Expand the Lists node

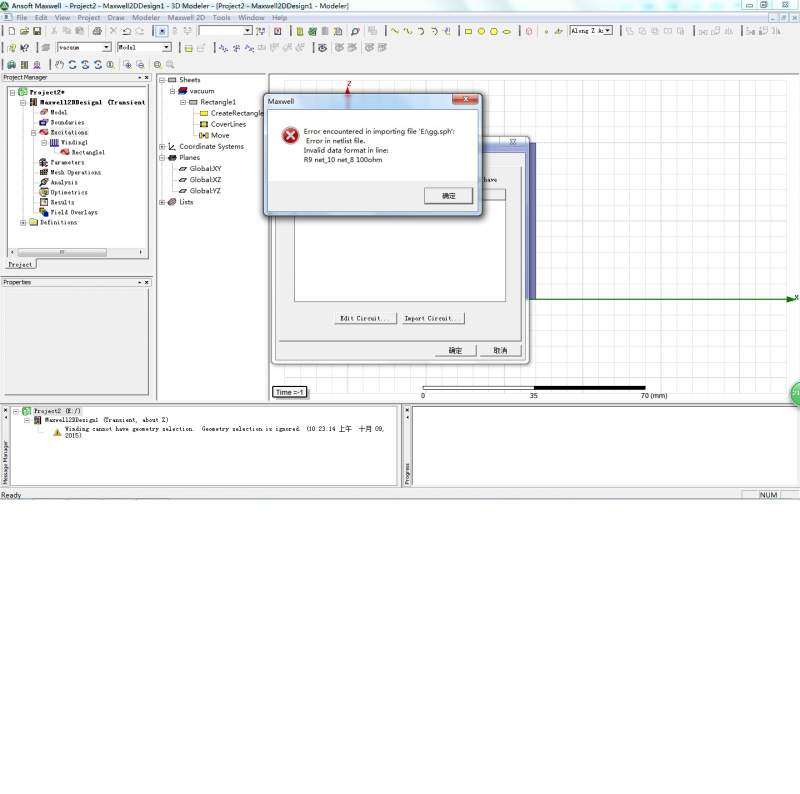pyautogui.click(x=162, y=203)
